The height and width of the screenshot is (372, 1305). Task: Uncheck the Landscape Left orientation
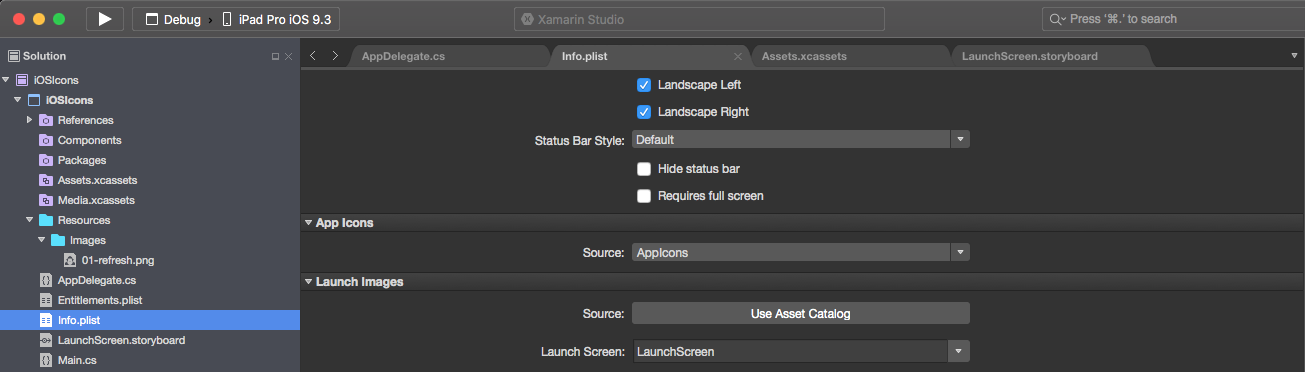(x=645, y=85)
